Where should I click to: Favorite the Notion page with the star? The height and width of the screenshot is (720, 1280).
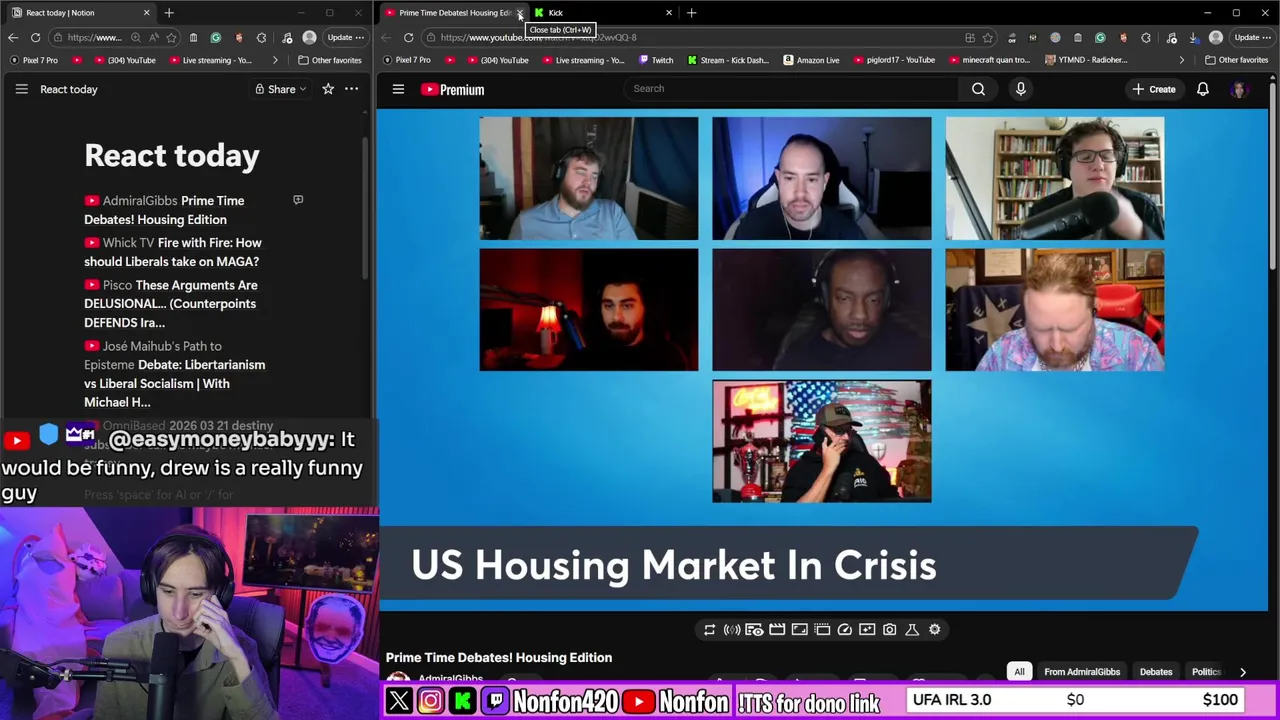328,89
